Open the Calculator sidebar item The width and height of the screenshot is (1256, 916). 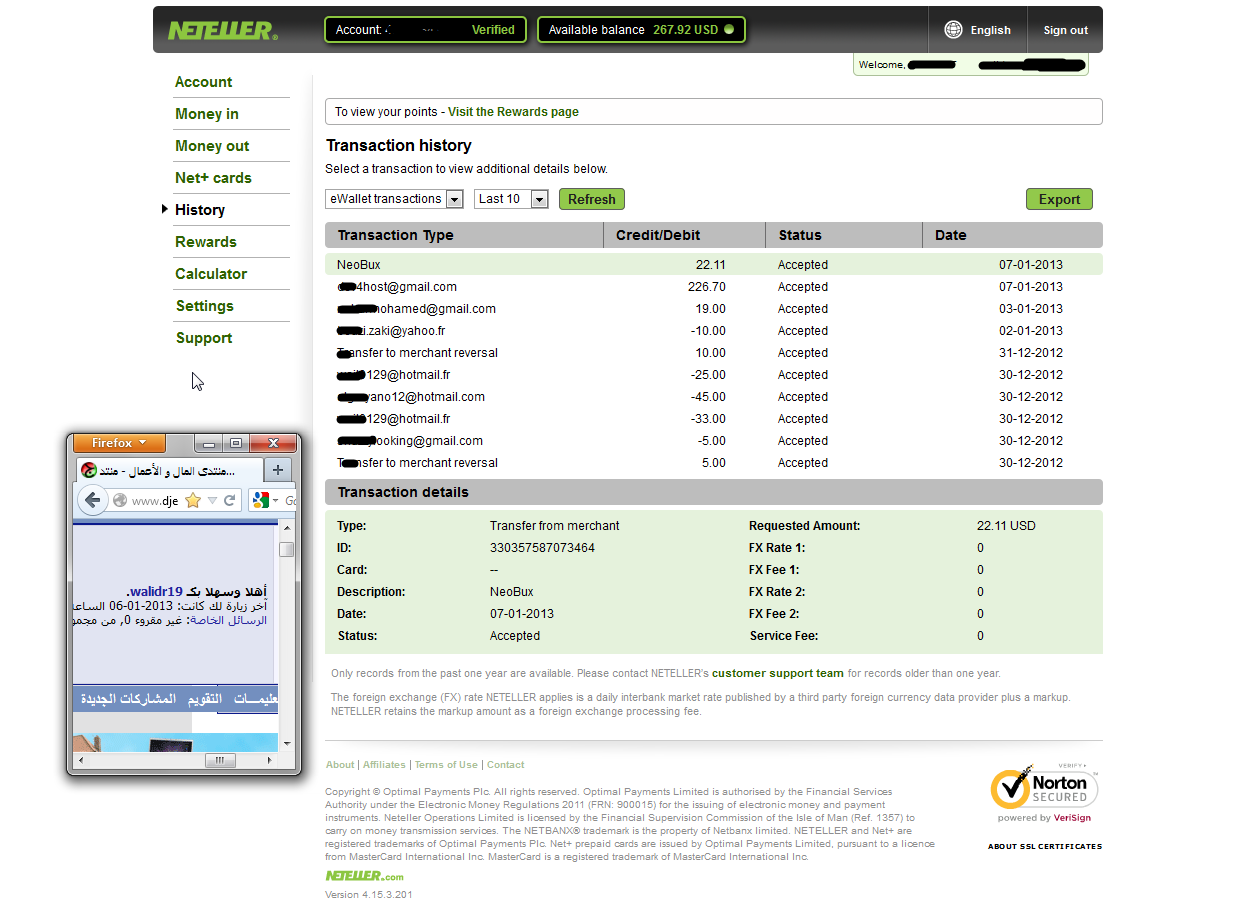[x=211, y=274]
